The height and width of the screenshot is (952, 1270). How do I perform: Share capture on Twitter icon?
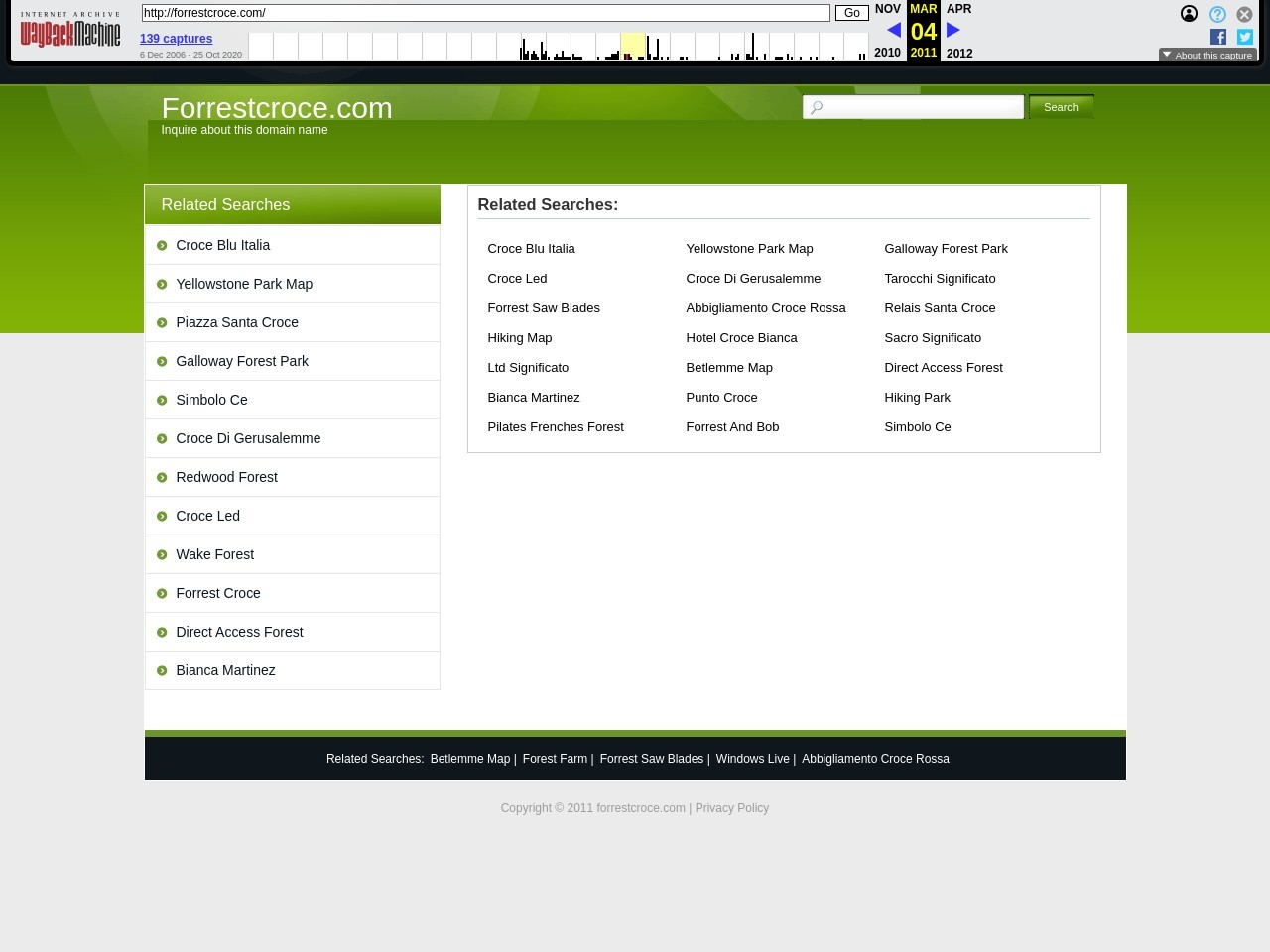(x=1245, y=37)
